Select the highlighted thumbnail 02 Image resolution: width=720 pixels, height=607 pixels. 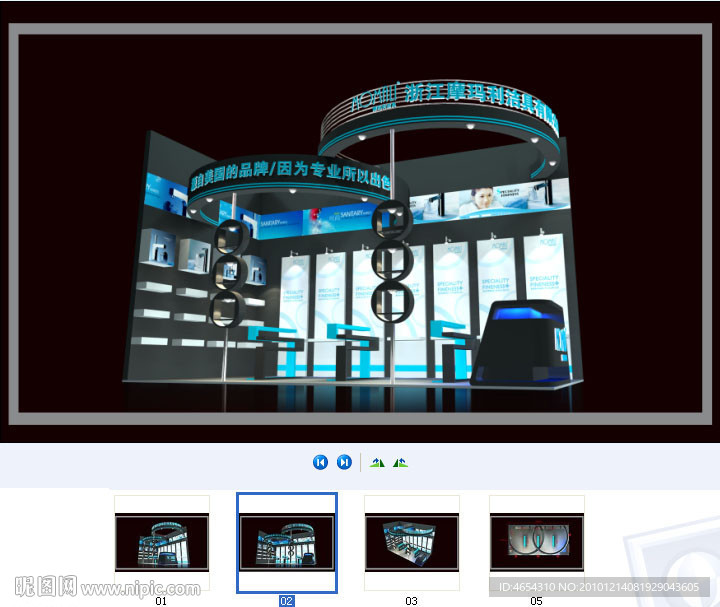coord(287,543)
